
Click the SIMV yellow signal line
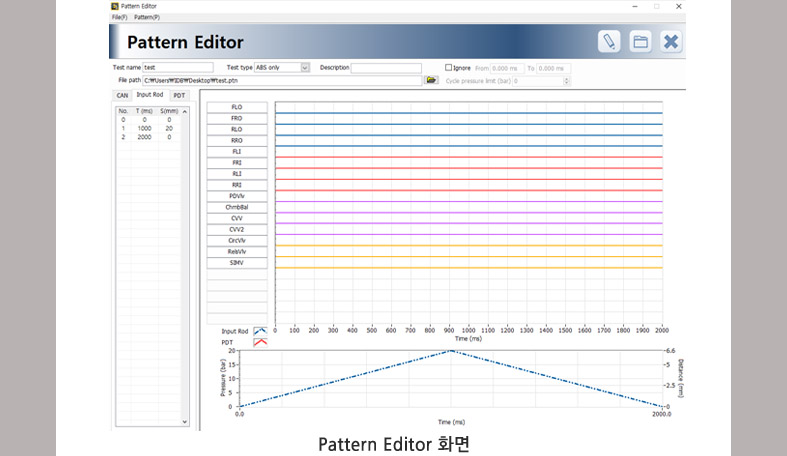tap(469, 268)
